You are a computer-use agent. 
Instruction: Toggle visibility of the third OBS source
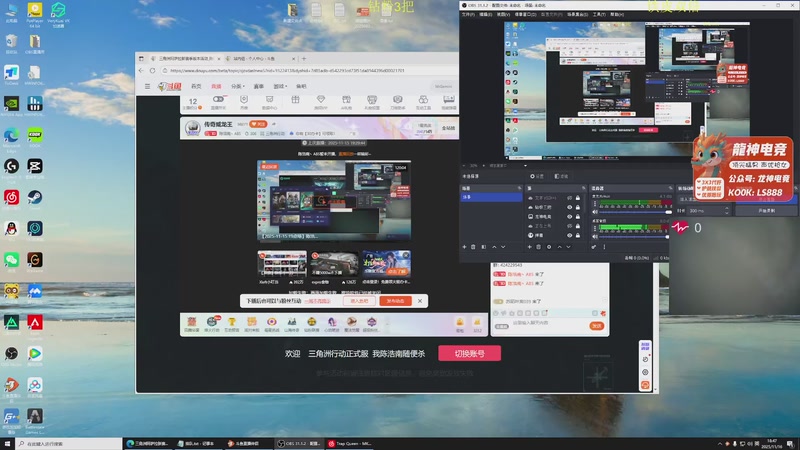[x=569, y=216]
